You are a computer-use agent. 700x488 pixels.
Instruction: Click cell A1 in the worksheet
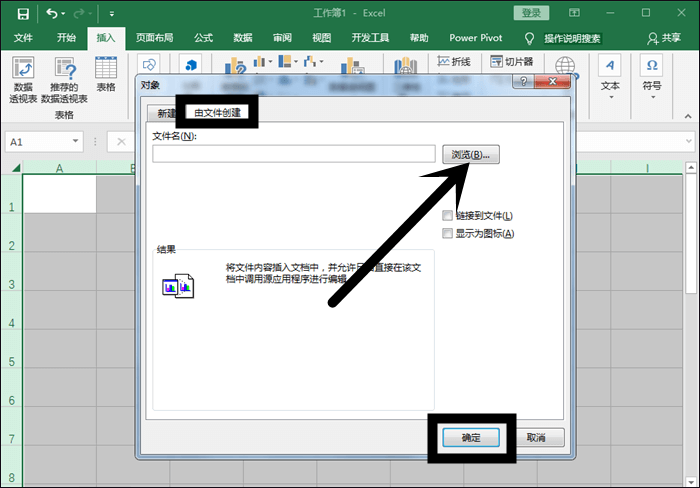[60, 194]
